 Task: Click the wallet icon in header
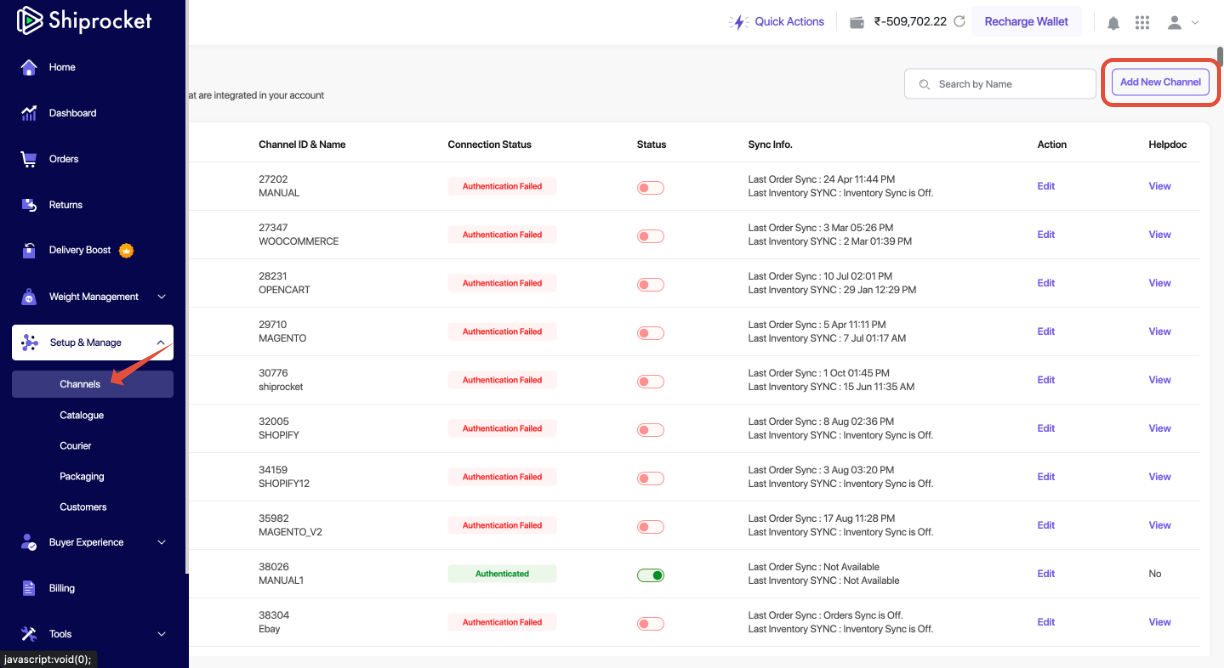(857, 22)
